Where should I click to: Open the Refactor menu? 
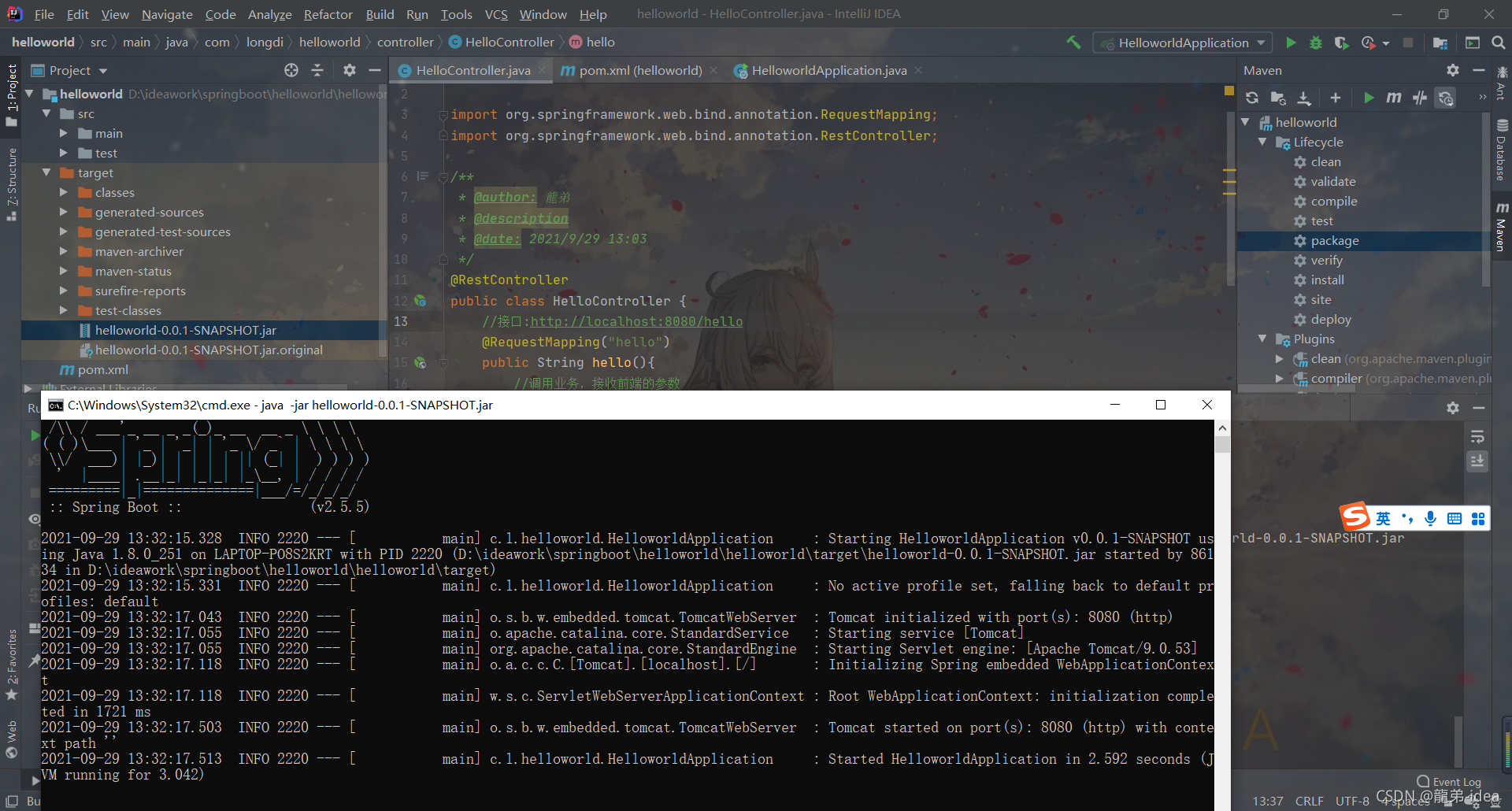click(x=328, y=14)
